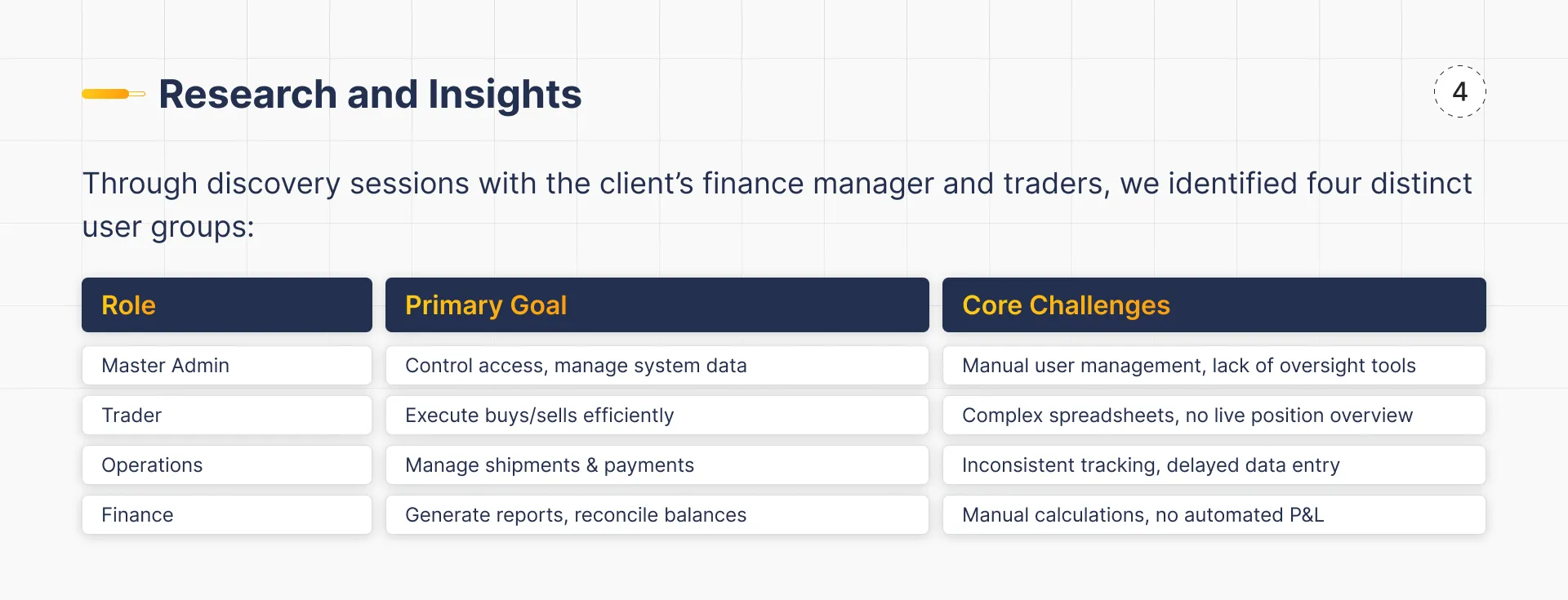Click the words "user groups:" in intro

click(x=168, y=227)
